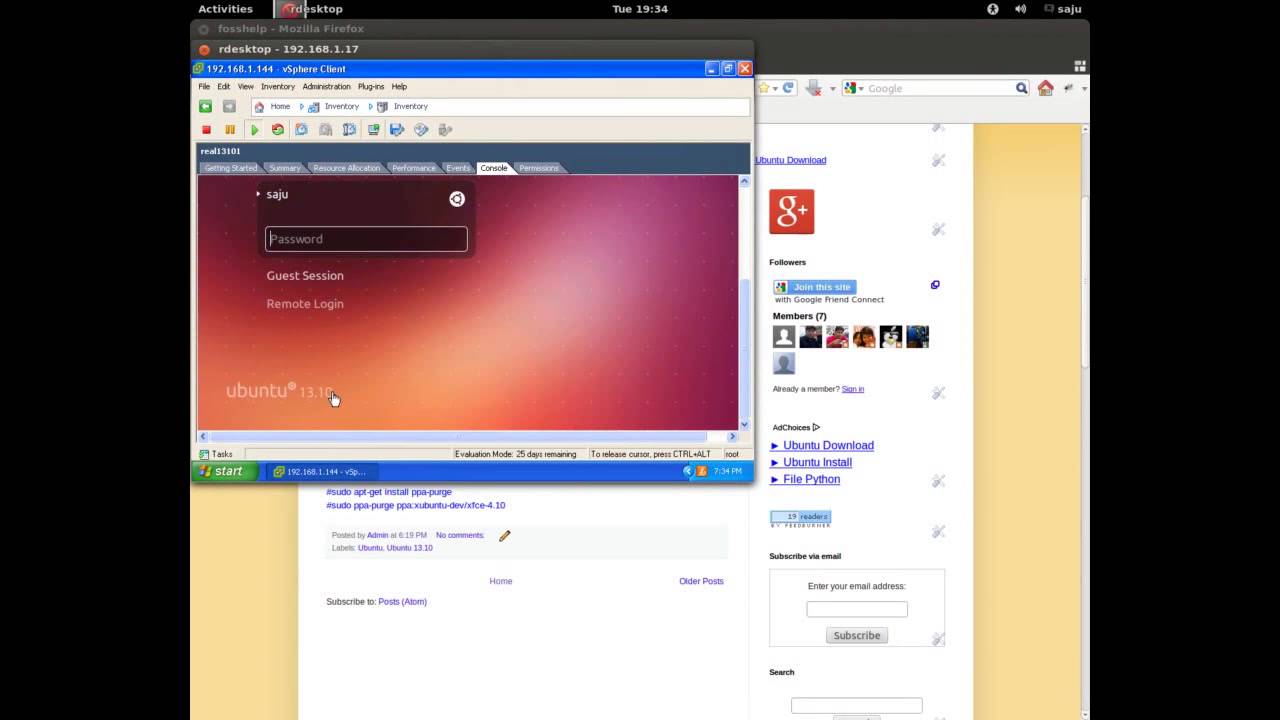Click the Home icon in the vSphere breadcrumb
Screen dimensions: 1280x720
259,106
